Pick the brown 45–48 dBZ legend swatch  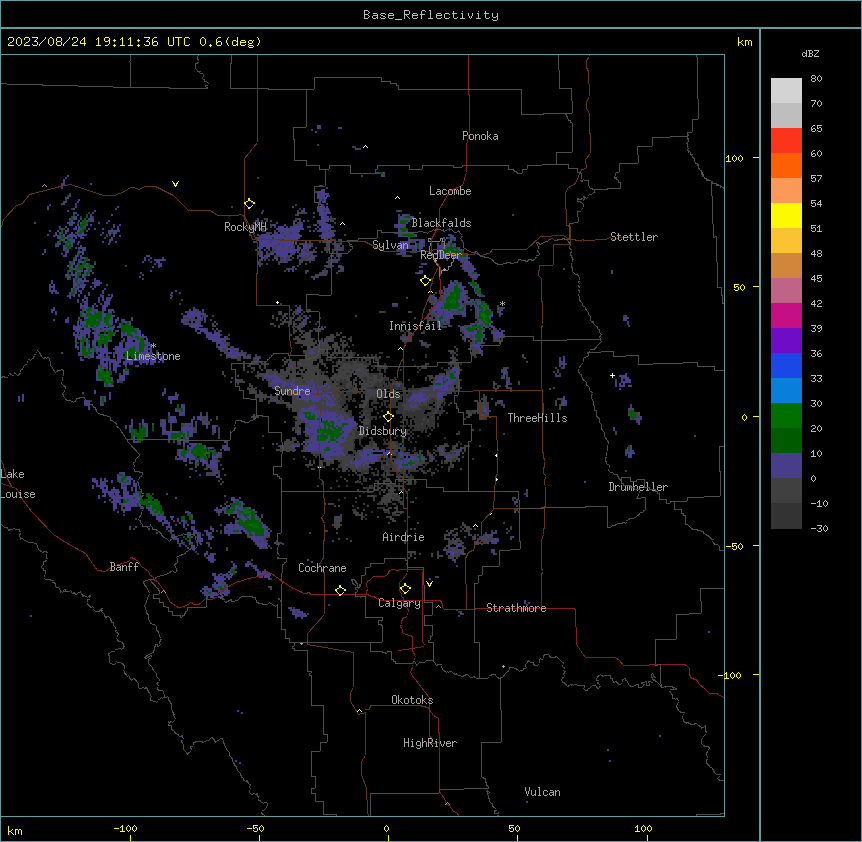tap(786, 265)
